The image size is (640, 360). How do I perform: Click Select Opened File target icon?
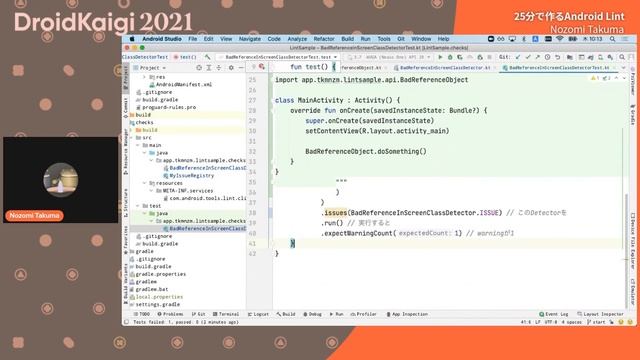[199, 68]
